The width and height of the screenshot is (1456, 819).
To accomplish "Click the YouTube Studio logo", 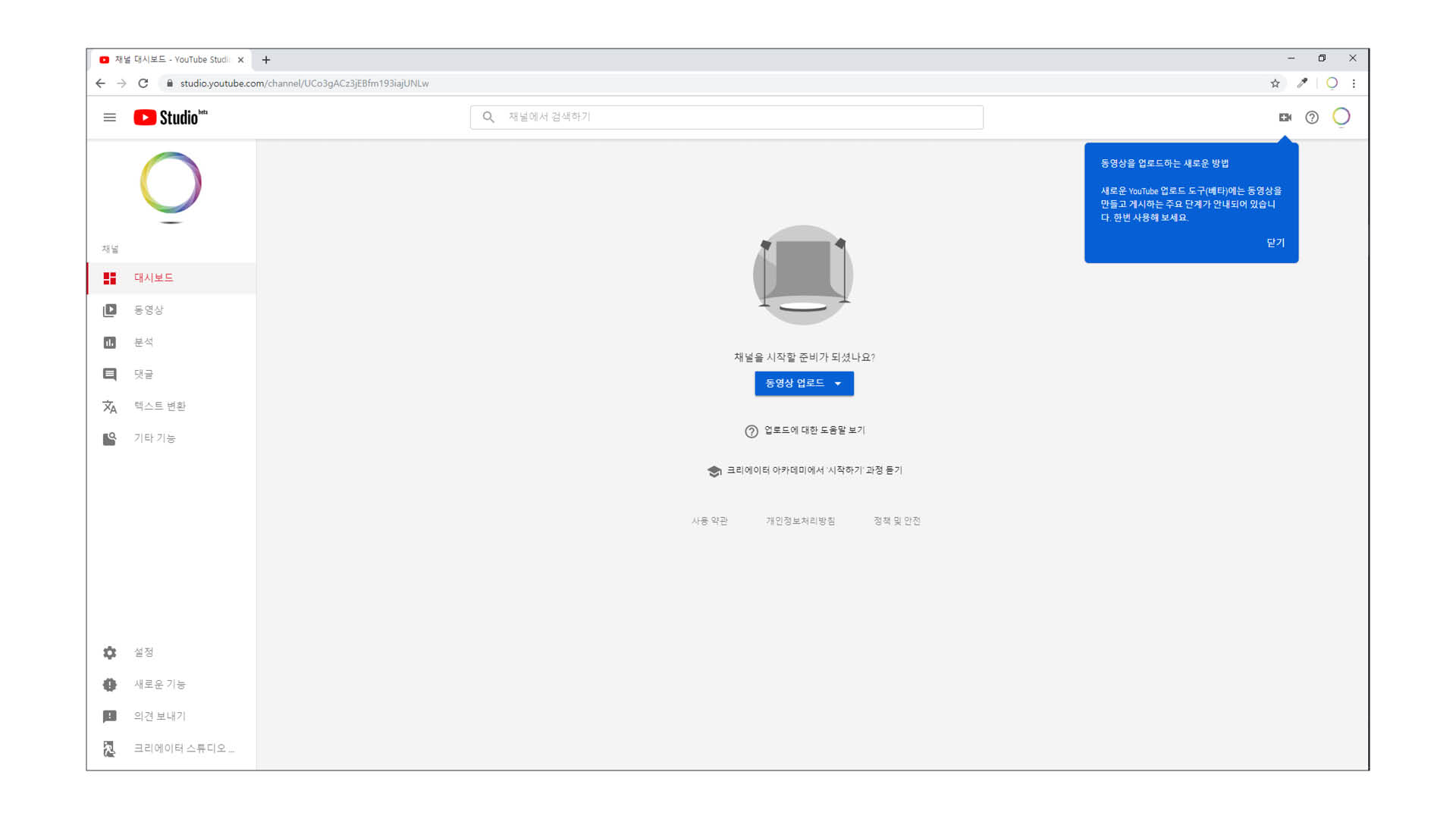I will [171, 117].
